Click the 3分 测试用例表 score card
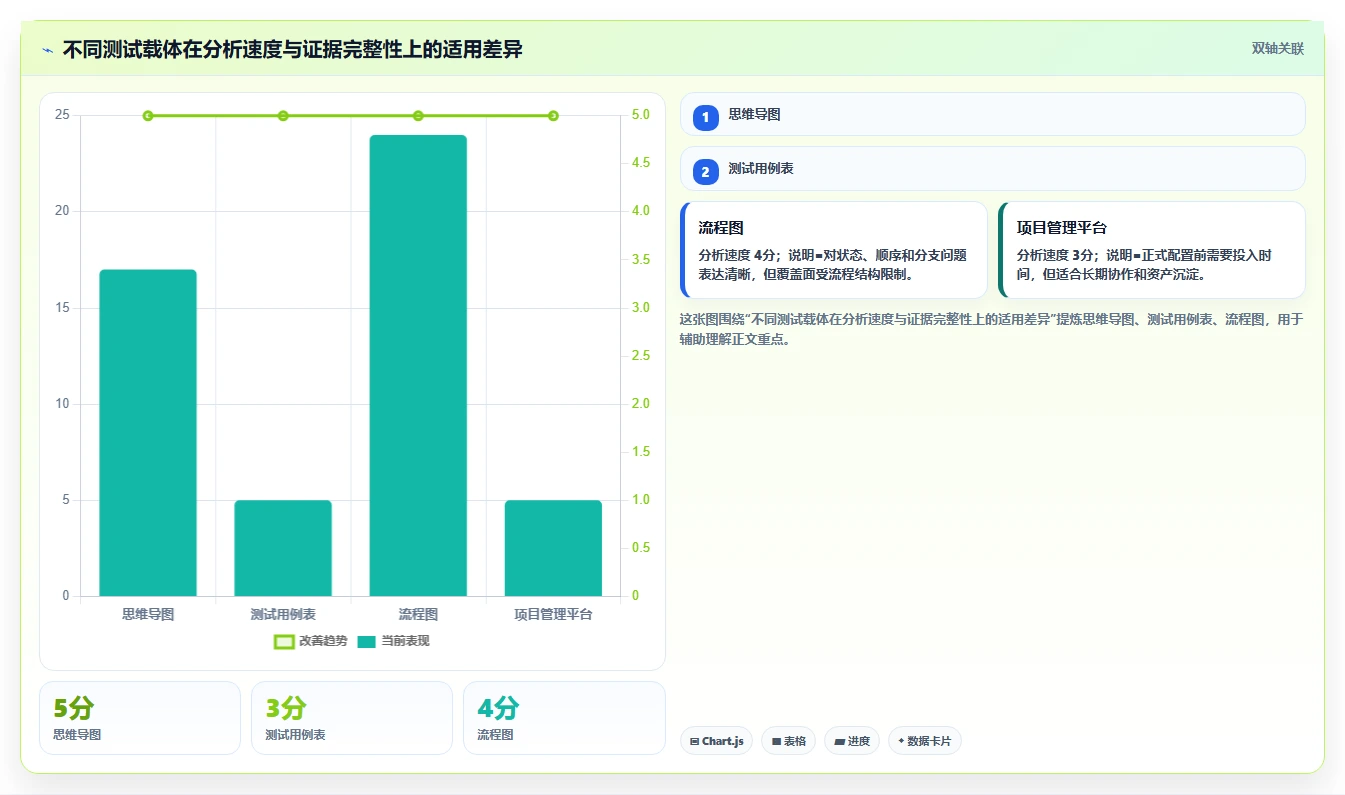This screenshot has width=1345, height=795. (x=352, y=718)
